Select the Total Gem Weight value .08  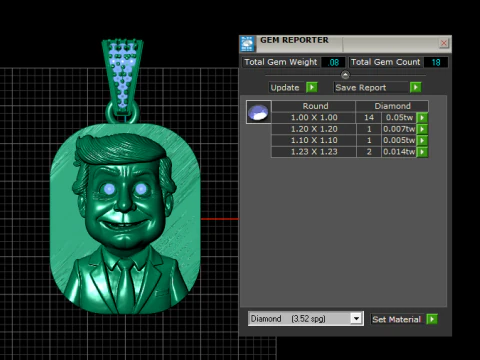click(x=333, y=62)
